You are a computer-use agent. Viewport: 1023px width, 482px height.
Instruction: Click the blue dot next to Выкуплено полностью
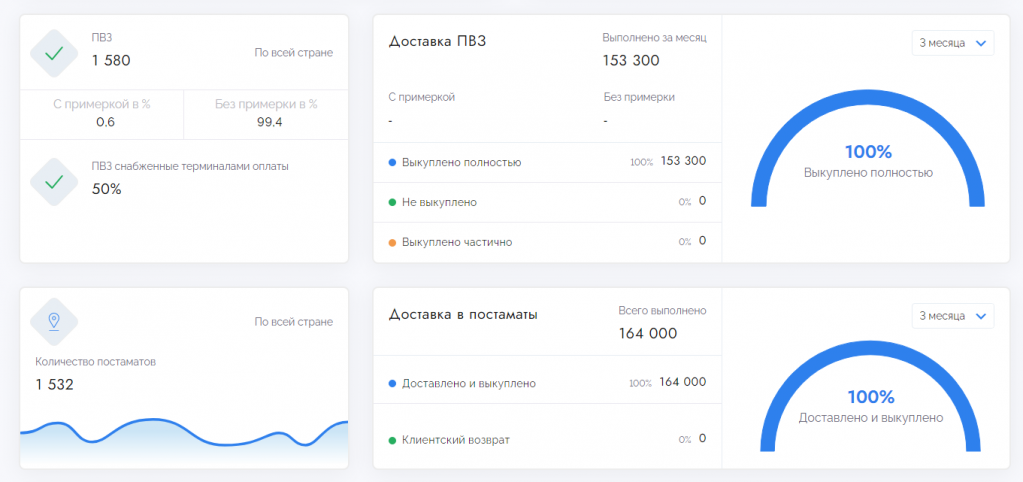click(x=392, y=162)
